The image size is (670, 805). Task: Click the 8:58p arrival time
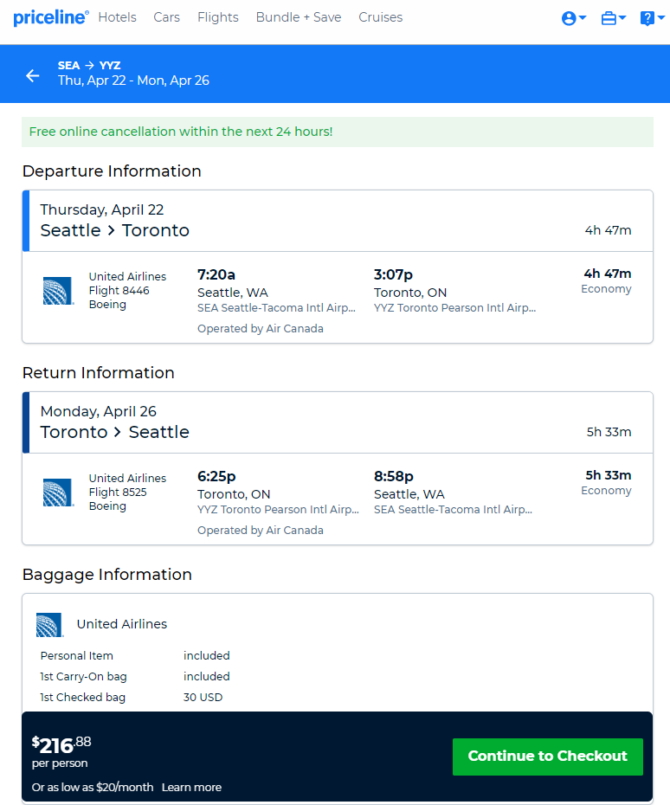coord(393,476)
